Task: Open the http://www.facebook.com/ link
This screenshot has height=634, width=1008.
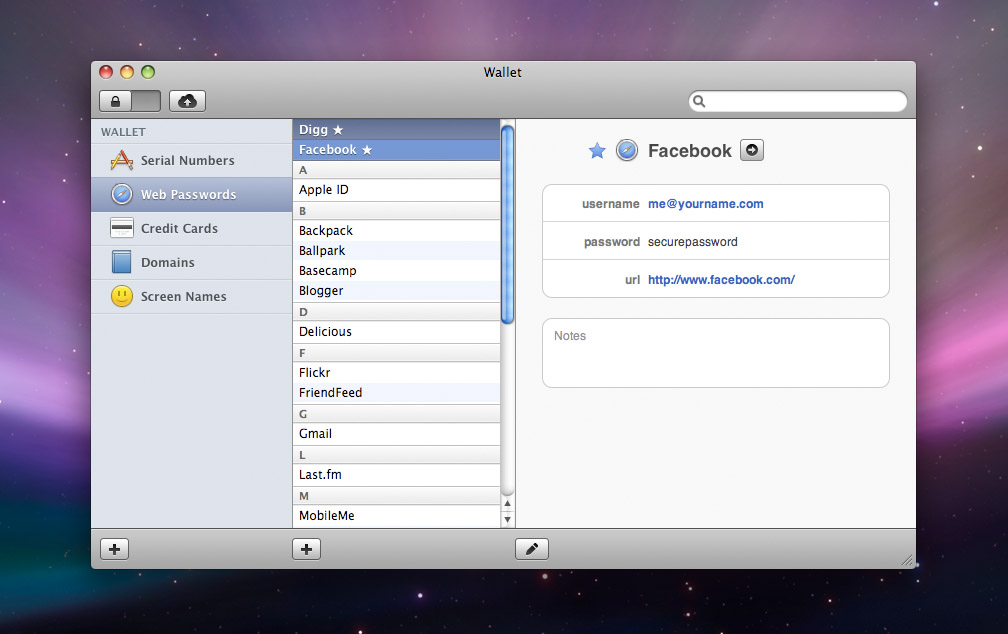Action: click(721, 280)
